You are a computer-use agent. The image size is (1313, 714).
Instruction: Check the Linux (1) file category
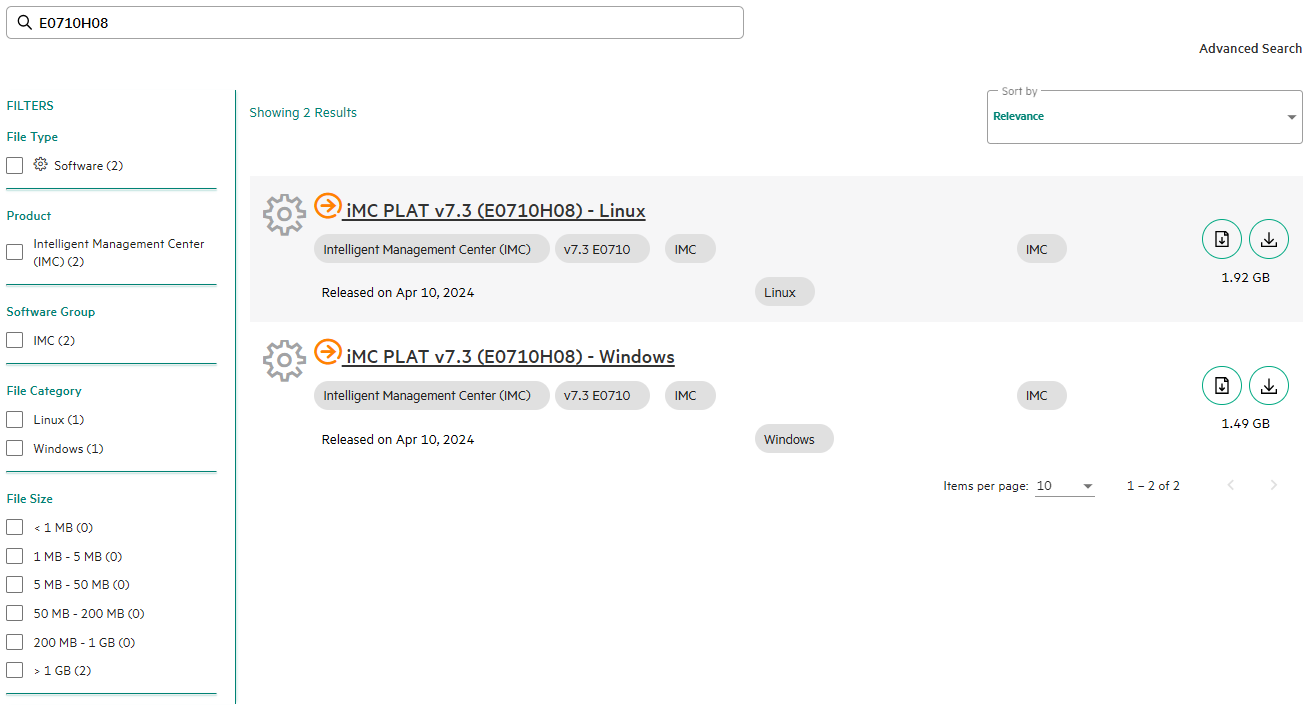click(15, 420)
